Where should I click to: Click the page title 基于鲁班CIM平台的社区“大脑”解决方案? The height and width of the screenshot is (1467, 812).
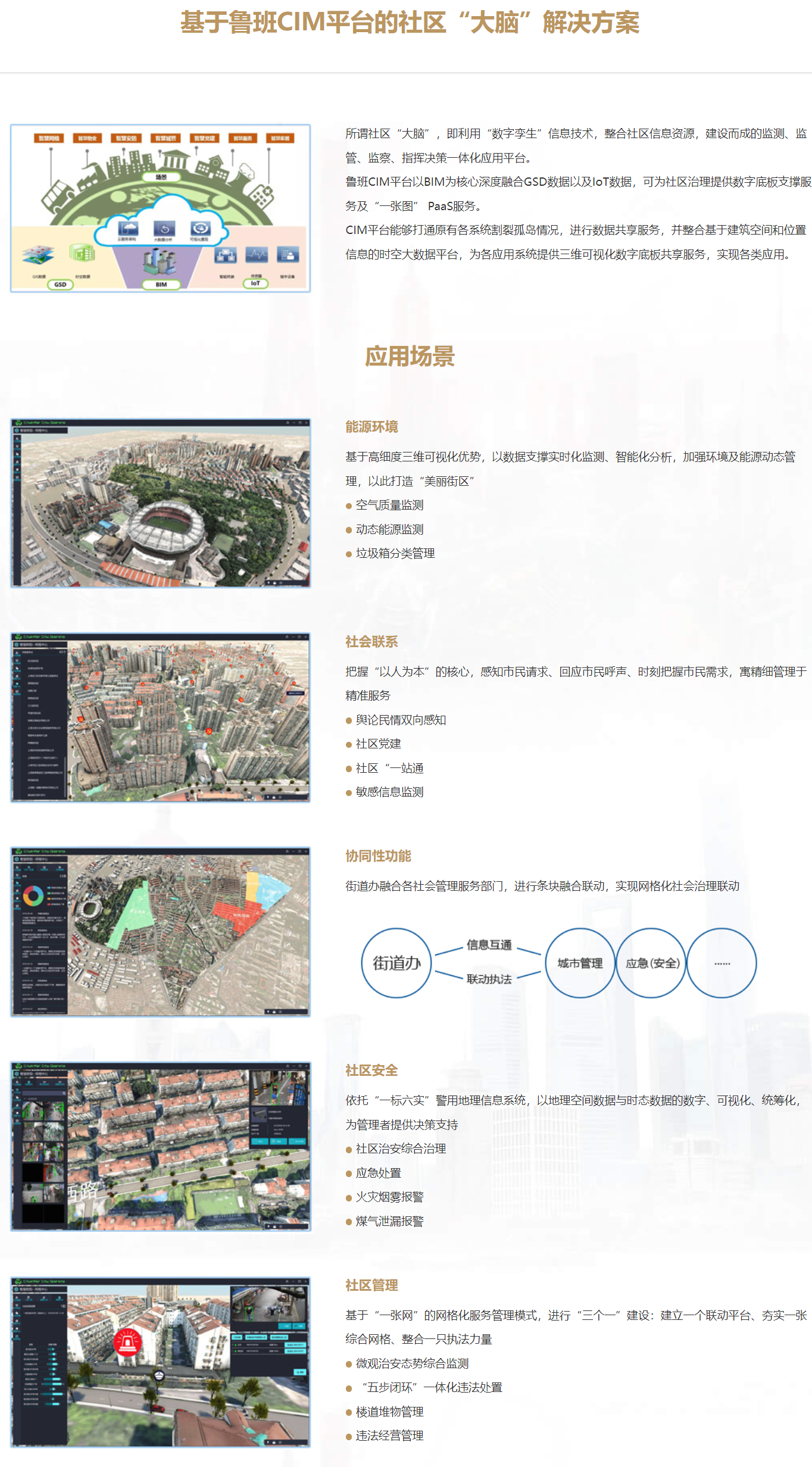click(x=410, y=23)
